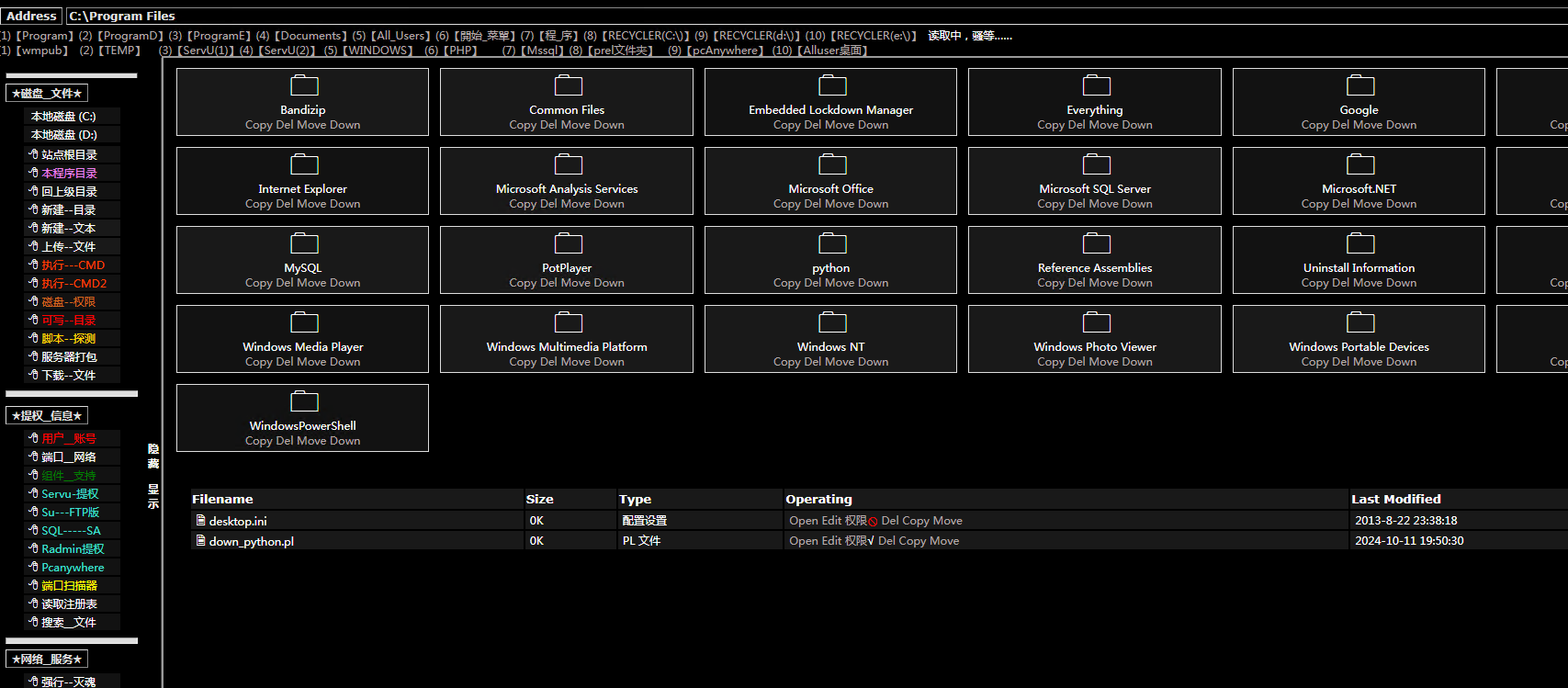Open the MySQL folder icon

pyautogui.click(x=304, y=244)
